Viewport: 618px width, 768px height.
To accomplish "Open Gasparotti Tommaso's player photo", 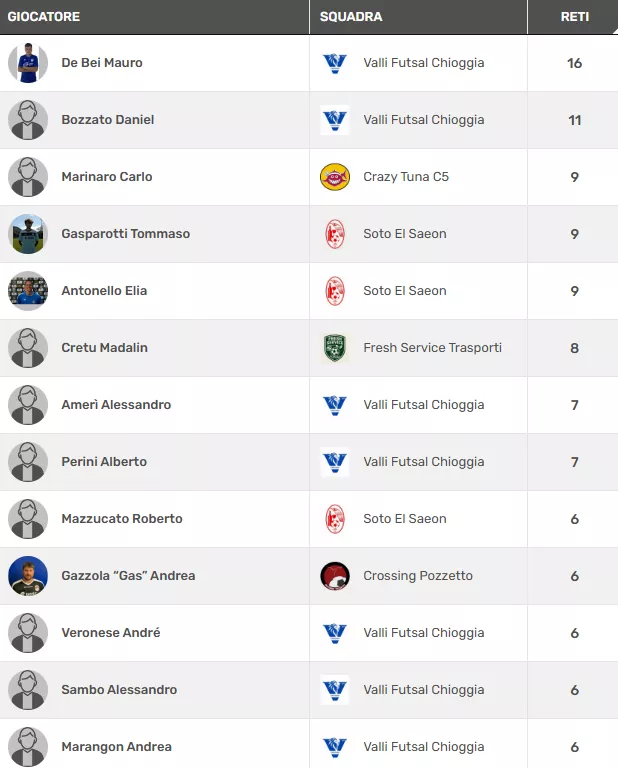I will coord(28,234).
